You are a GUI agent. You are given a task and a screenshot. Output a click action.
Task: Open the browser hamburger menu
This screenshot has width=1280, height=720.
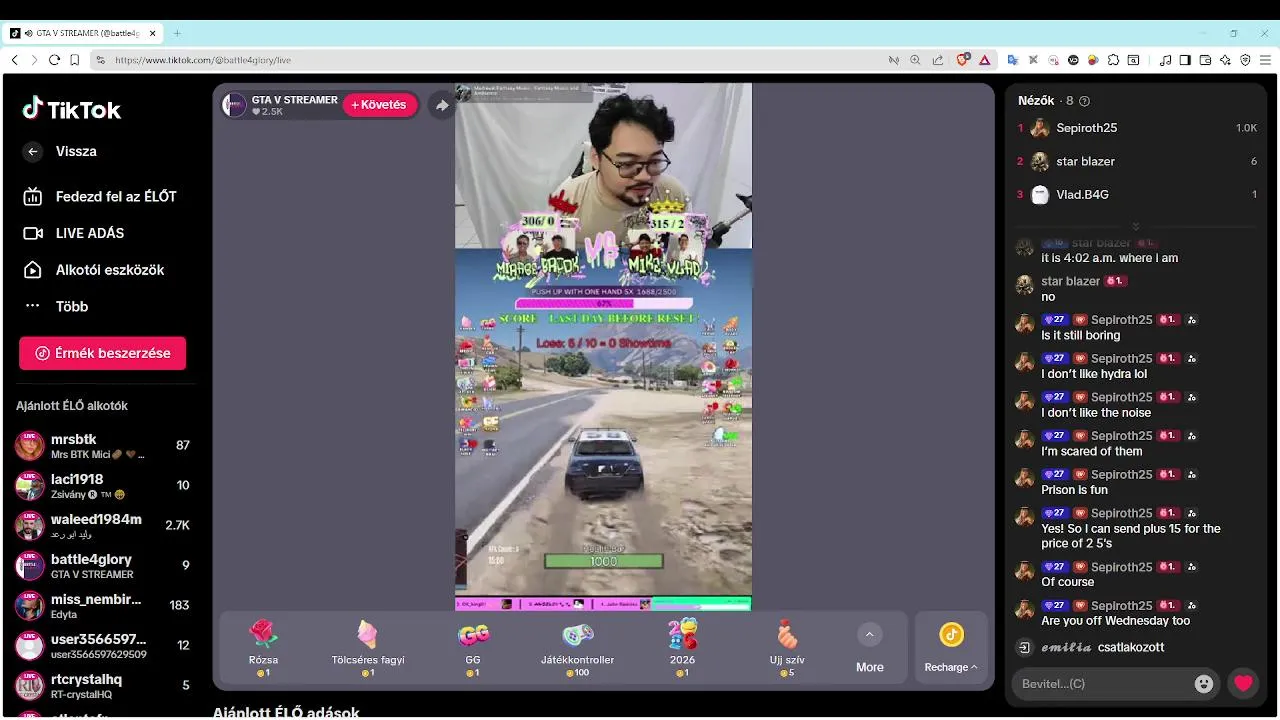1265,60
